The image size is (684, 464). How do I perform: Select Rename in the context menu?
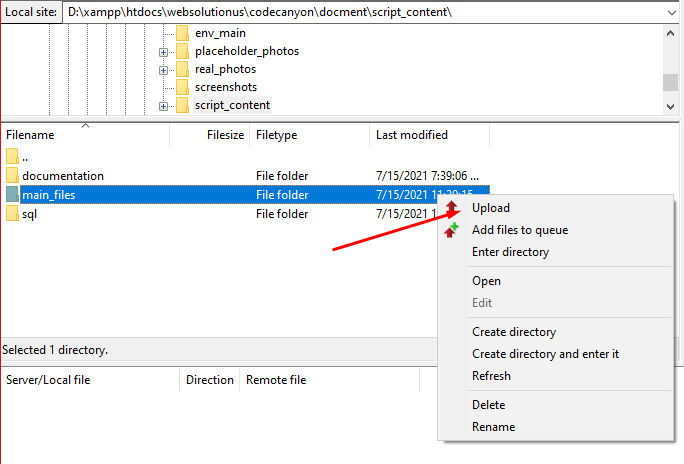(x=494, y=427)
